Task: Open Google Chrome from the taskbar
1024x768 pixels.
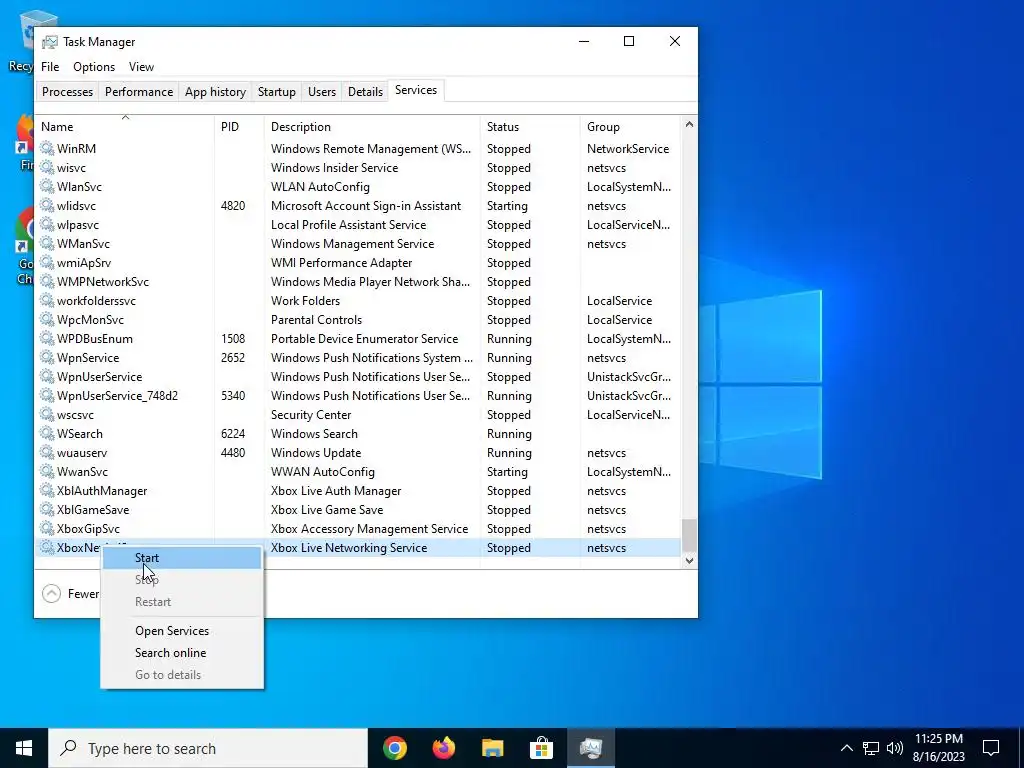Action: coord(394,748)
